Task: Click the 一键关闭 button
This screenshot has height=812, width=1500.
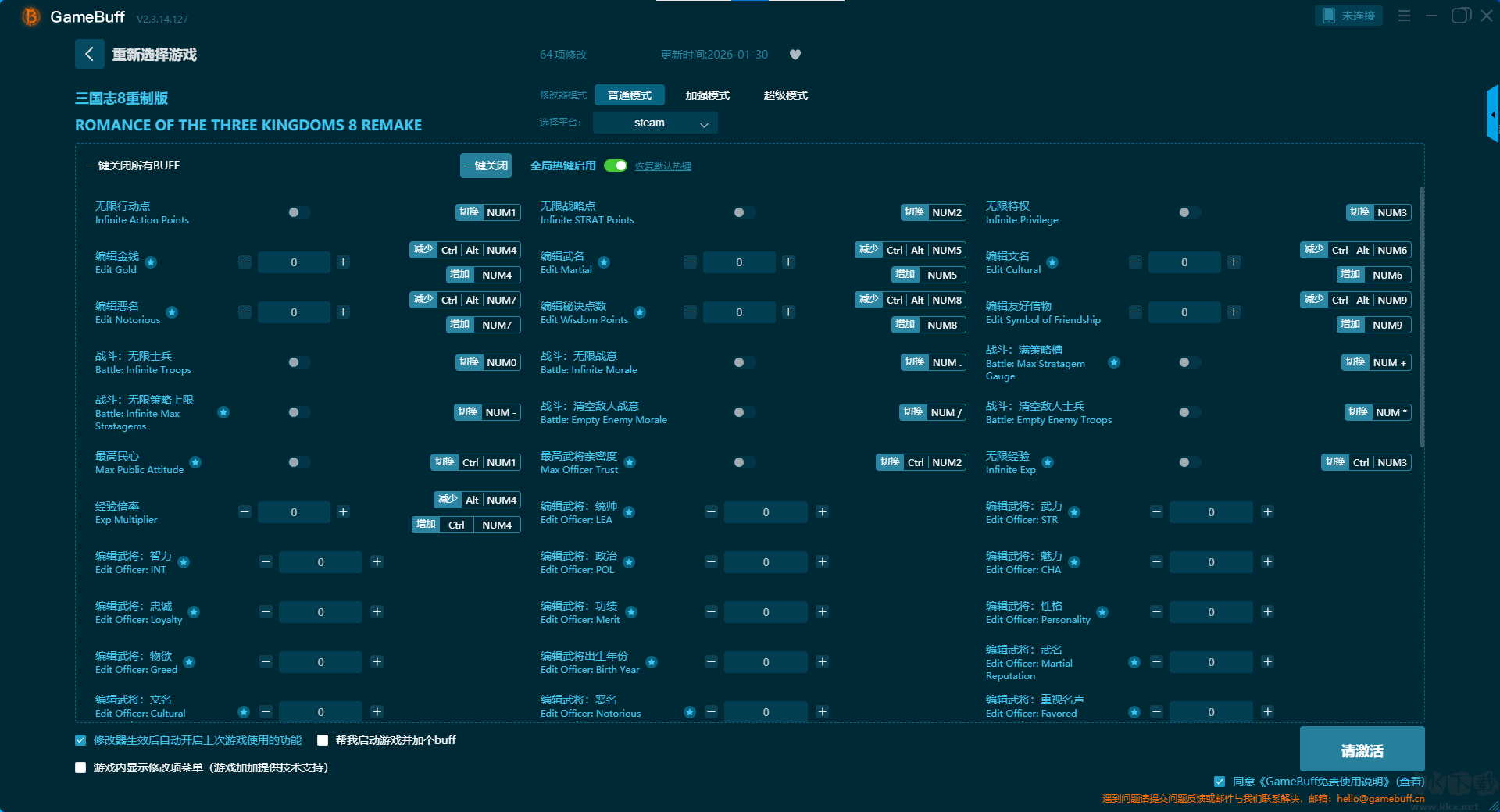Action: [486, 166]
